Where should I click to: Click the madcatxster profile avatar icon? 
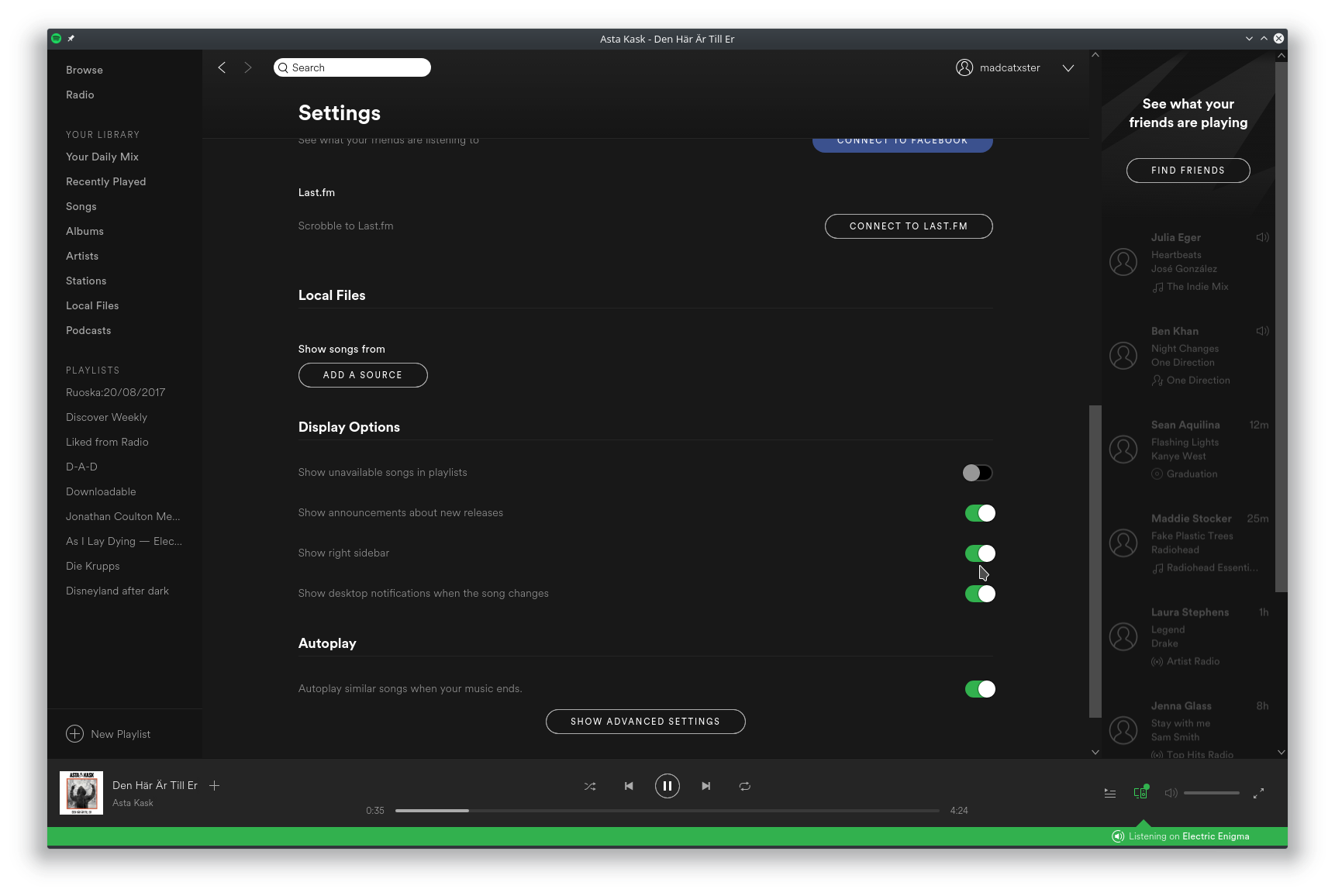[964, 67]
